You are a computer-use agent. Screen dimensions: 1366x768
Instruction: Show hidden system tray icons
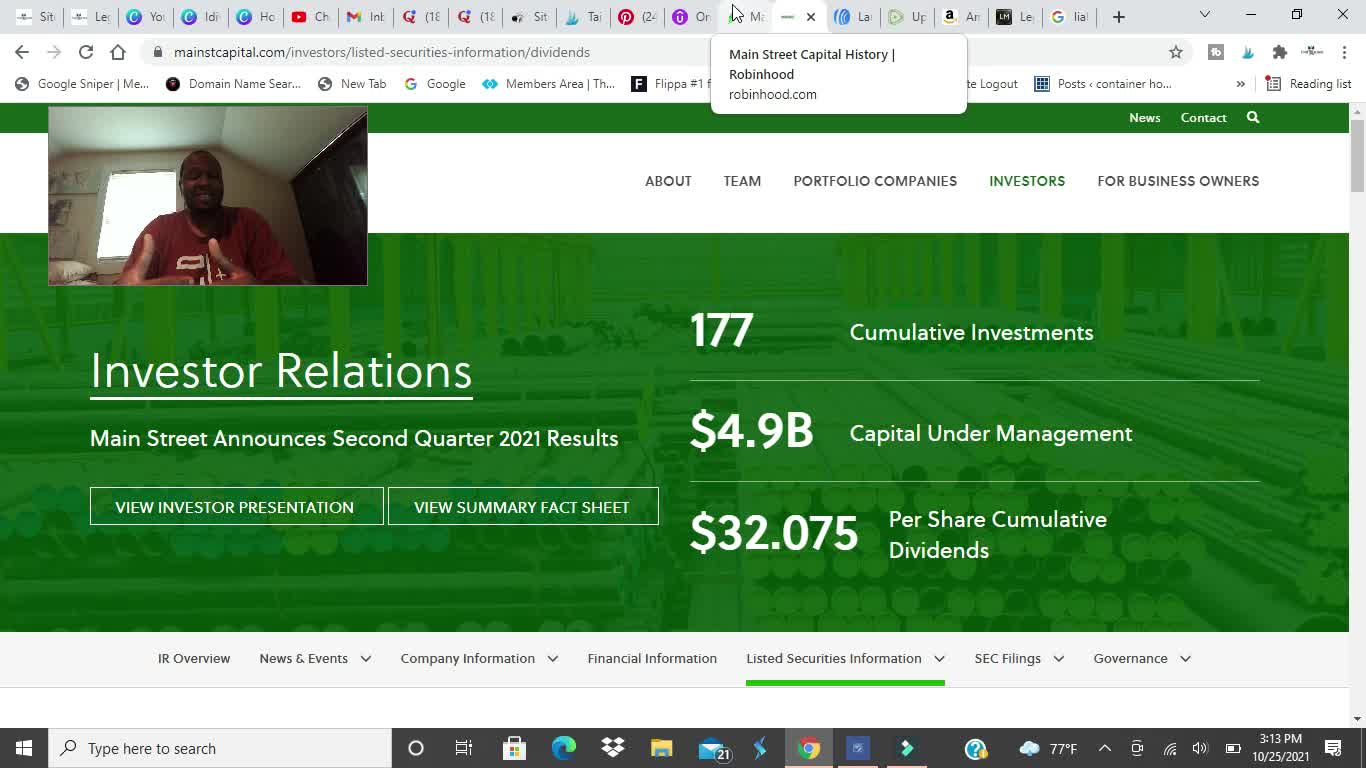[1105, 748]
